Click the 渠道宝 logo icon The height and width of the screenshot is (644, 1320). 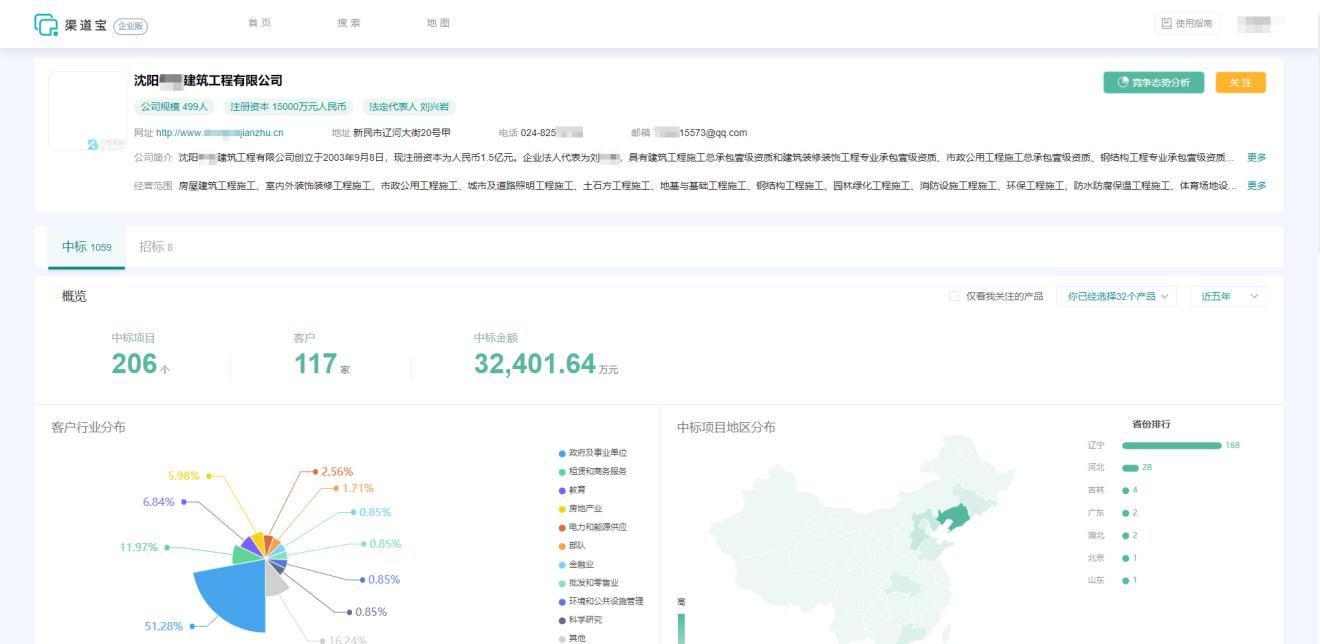click(x=46, y=24)
